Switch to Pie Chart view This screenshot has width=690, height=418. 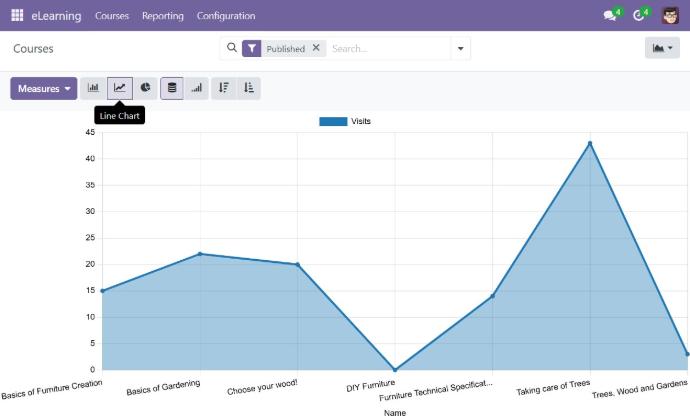pos(145,88)
